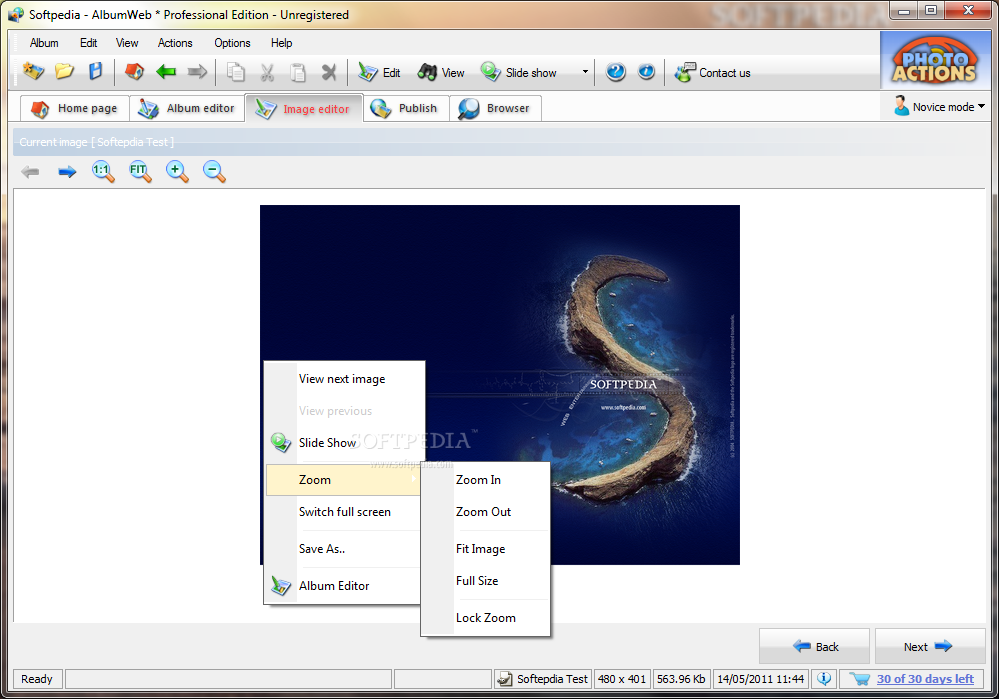Click the View binoculars button

(x=441, y=72)
